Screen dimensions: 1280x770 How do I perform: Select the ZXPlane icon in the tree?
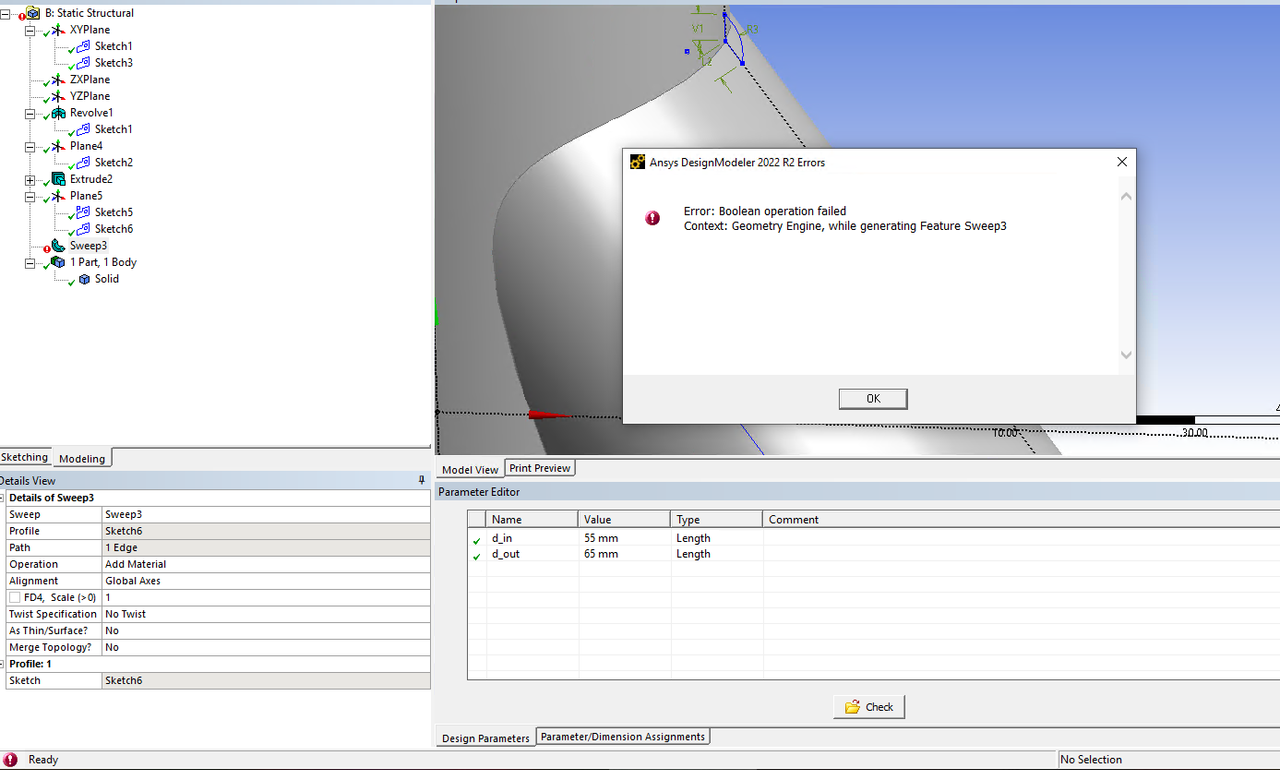point(59,79)
